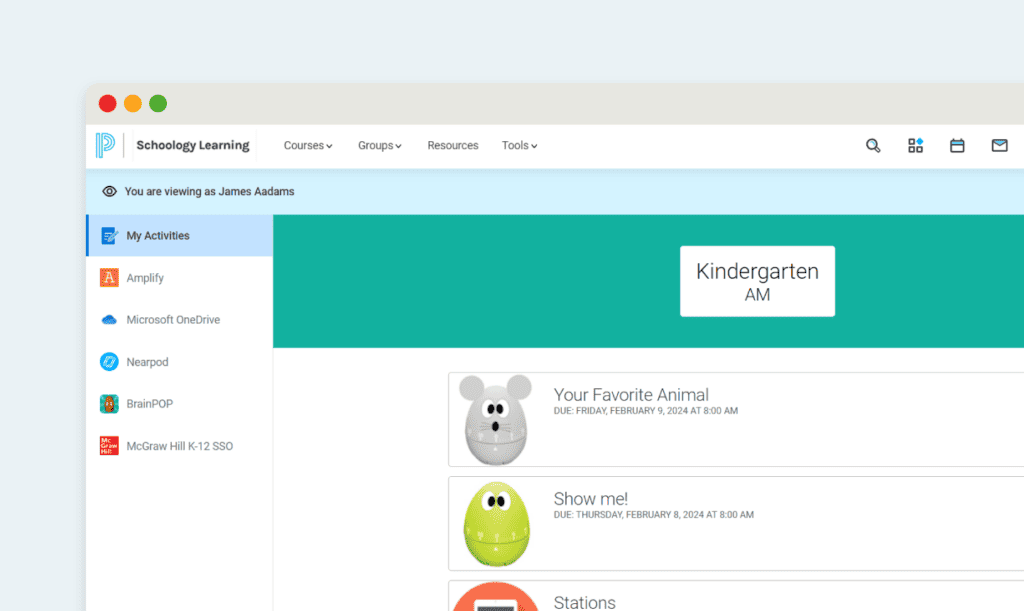Open the messages envelope icon
Screen dimensions: 1024x611
(999, 145)
